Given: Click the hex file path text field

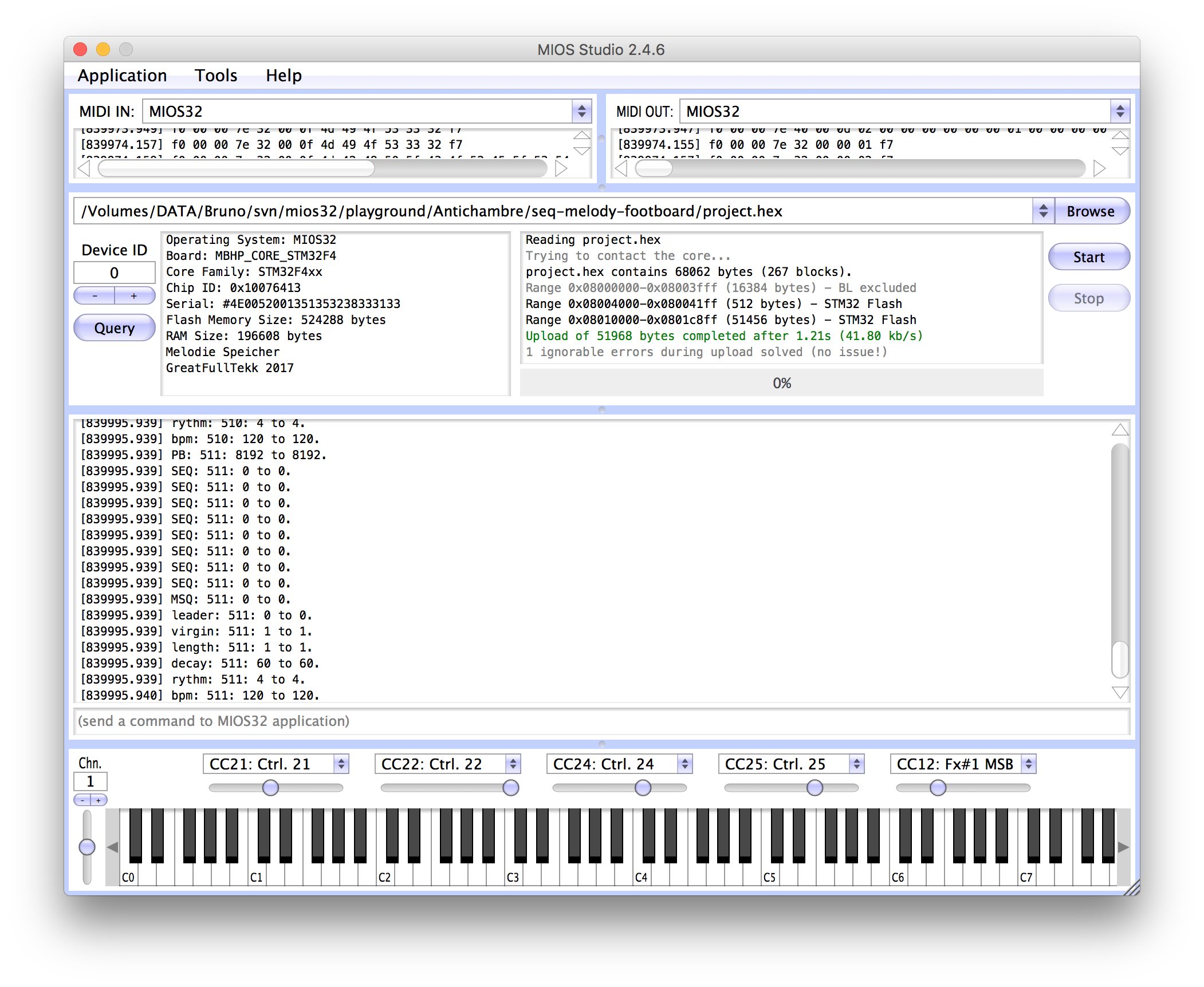Looking at the screenshot, I should click(553, 211).
